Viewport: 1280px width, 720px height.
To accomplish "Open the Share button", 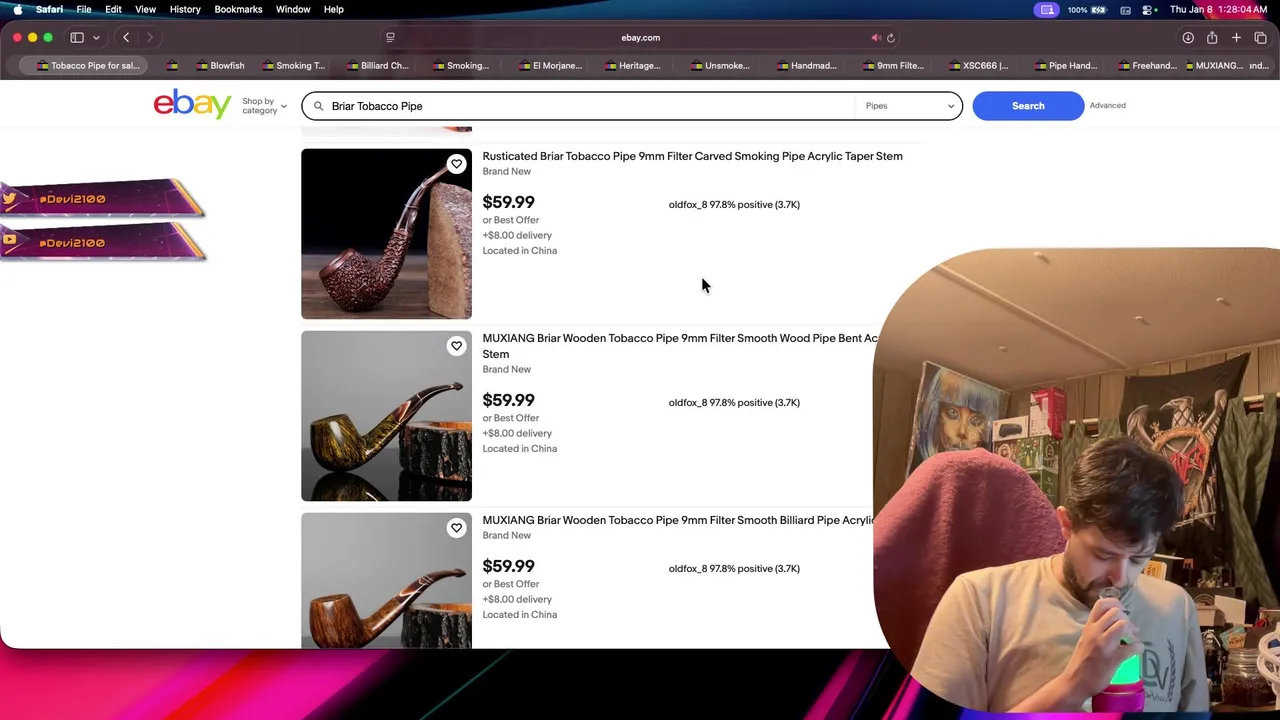I will tap(1212, 37).
